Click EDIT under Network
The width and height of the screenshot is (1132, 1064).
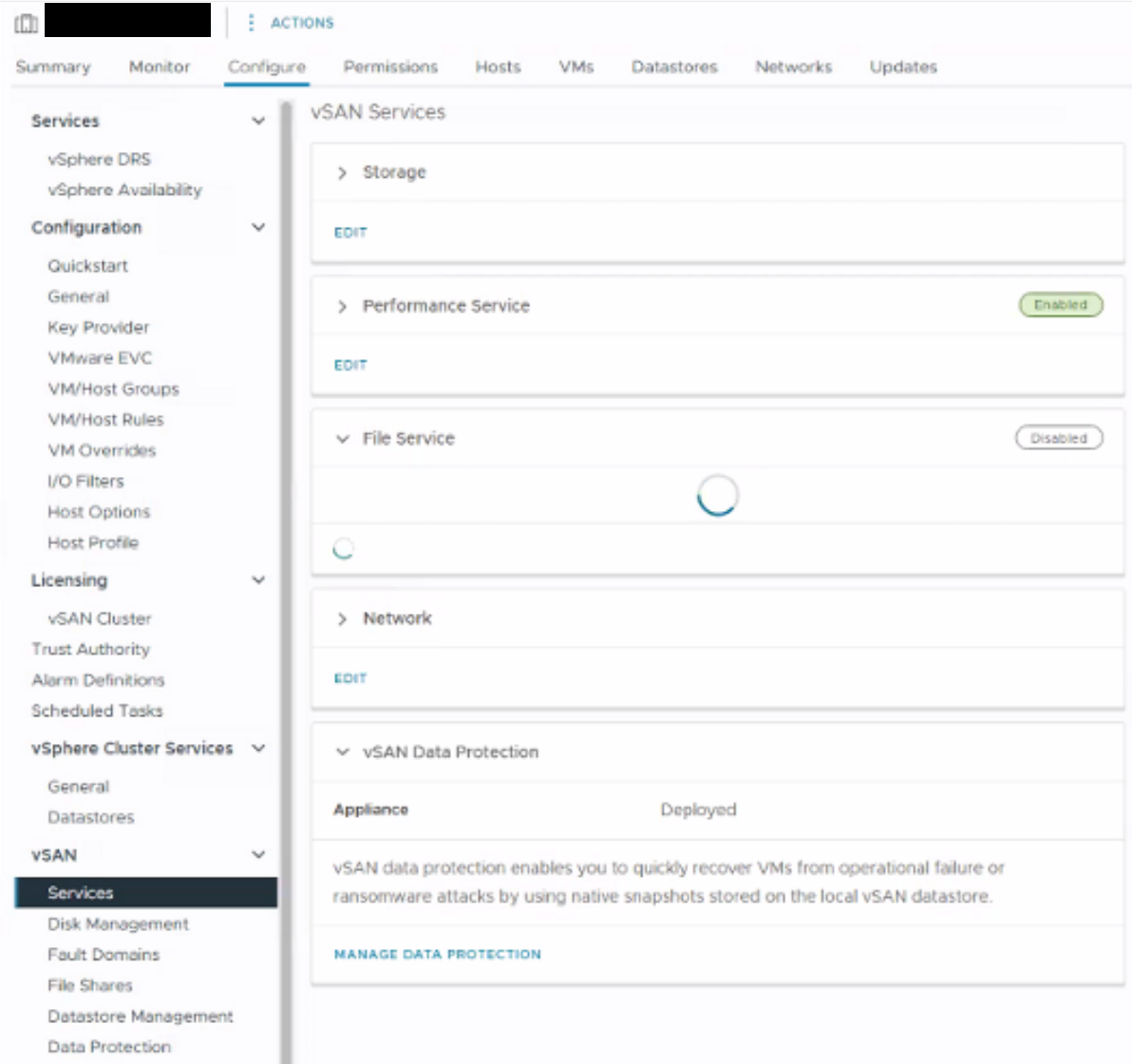(350, 678)
